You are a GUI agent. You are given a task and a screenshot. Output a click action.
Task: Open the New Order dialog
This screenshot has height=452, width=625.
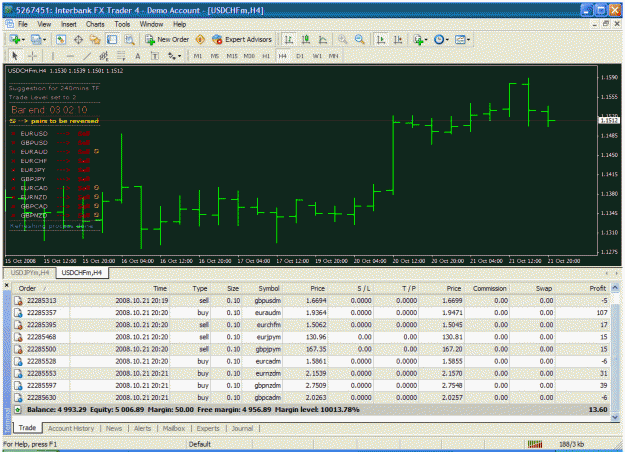coord(167,39)
